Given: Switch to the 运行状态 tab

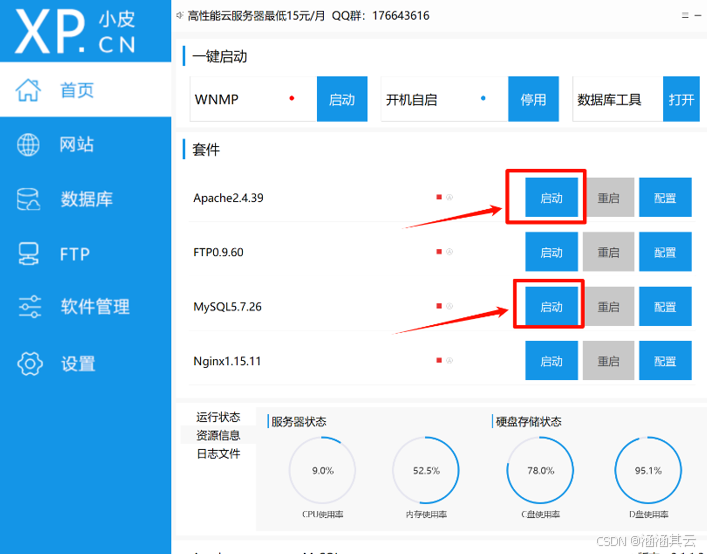Looking at the screenshot, I should pyautogui.click(x=218, y=417).
